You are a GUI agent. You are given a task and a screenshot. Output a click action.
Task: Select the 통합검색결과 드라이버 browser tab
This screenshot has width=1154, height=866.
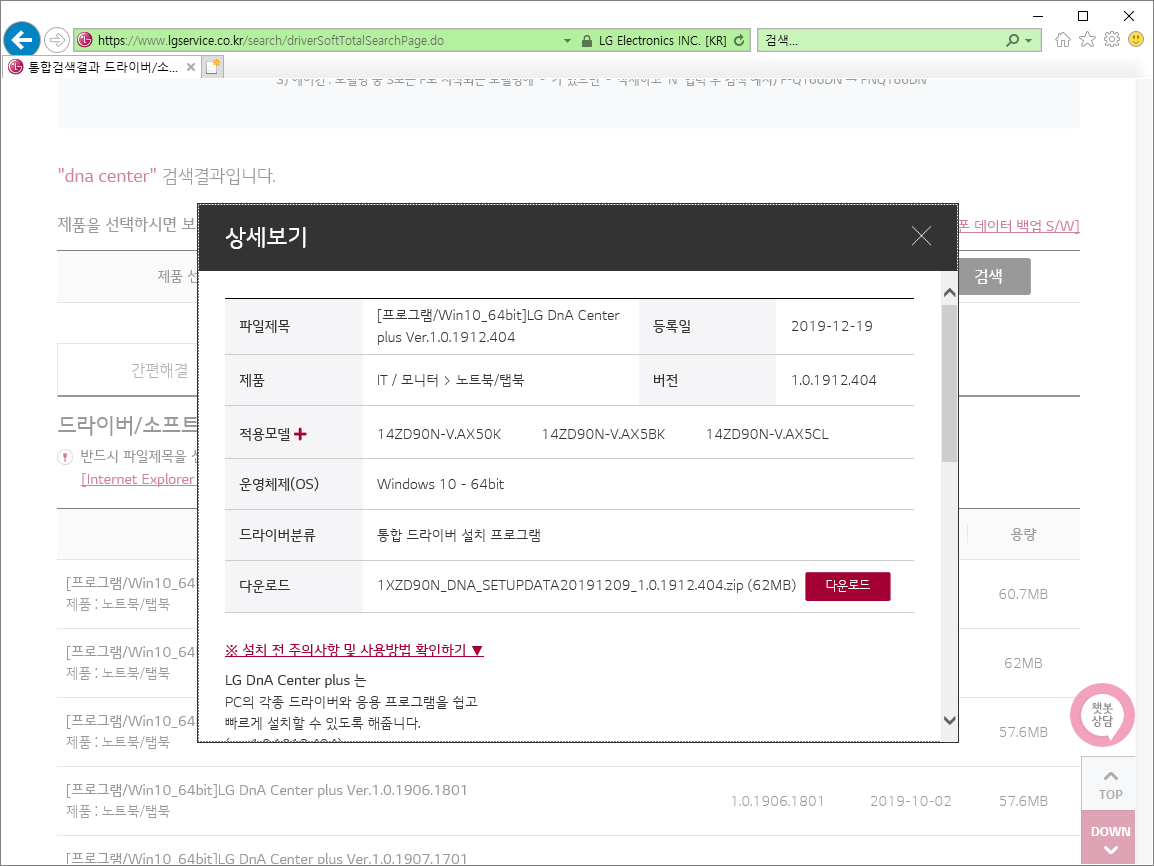[x=102, y=67]
